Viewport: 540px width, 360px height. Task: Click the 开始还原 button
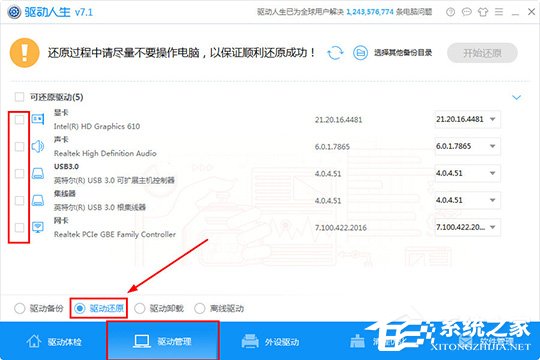tap(482, 53)
